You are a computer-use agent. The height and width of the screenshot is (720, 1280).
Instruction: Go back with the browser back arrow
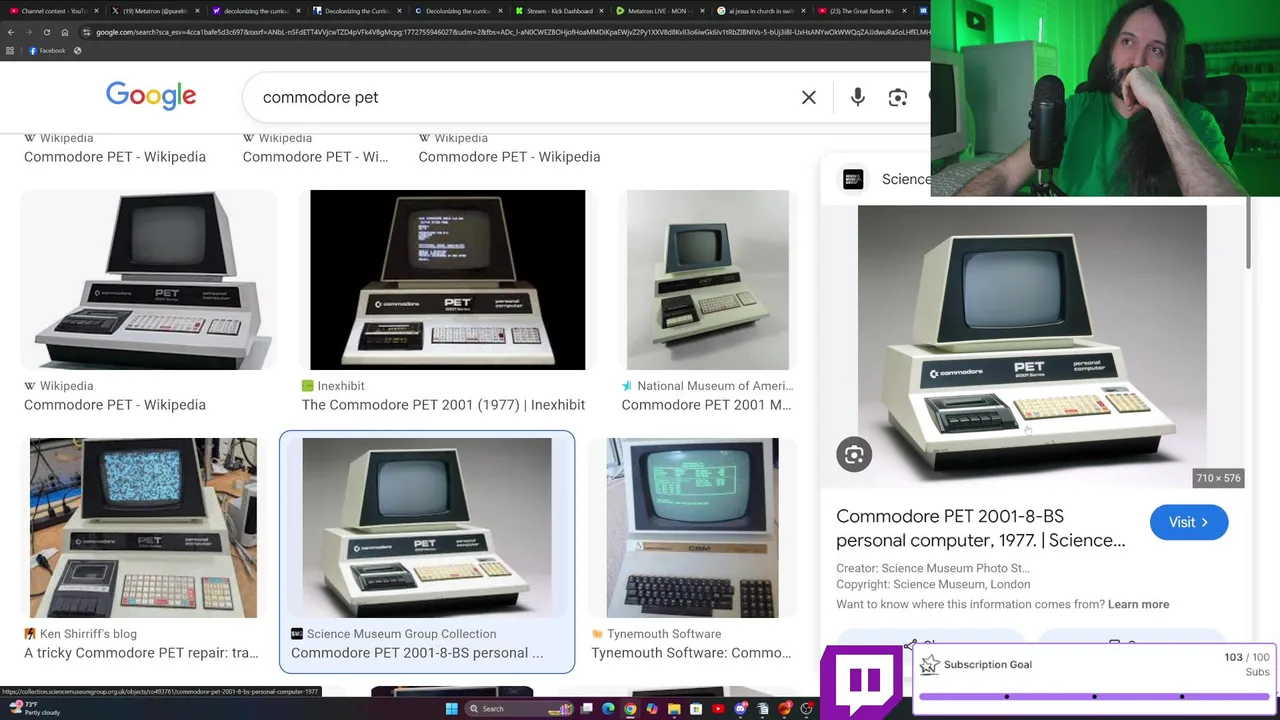click(x=10, y=32)
